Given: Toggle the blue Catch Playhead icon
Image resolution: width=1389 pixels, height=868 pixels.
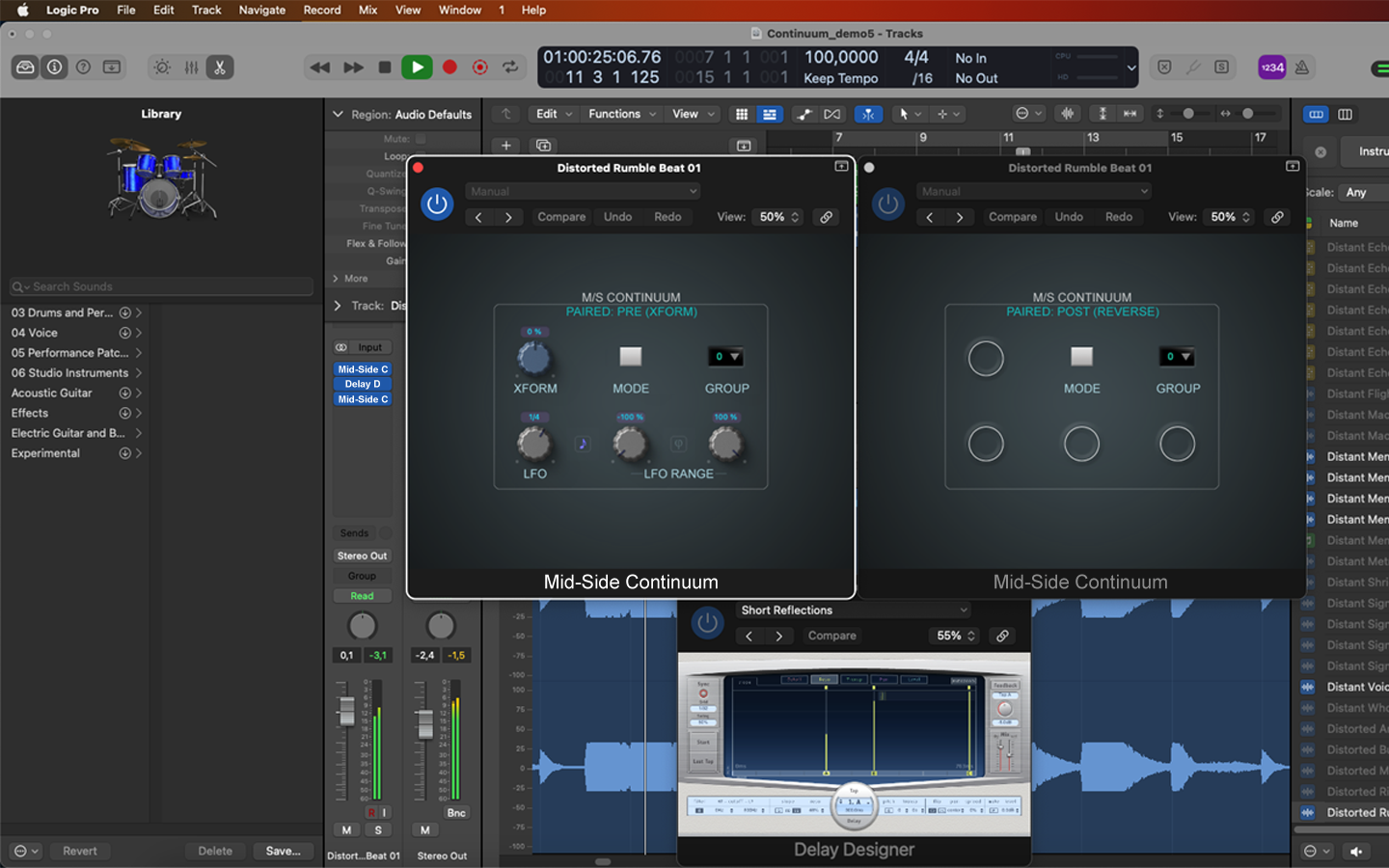Looking at the screenshot, I should tap(869, 114).
